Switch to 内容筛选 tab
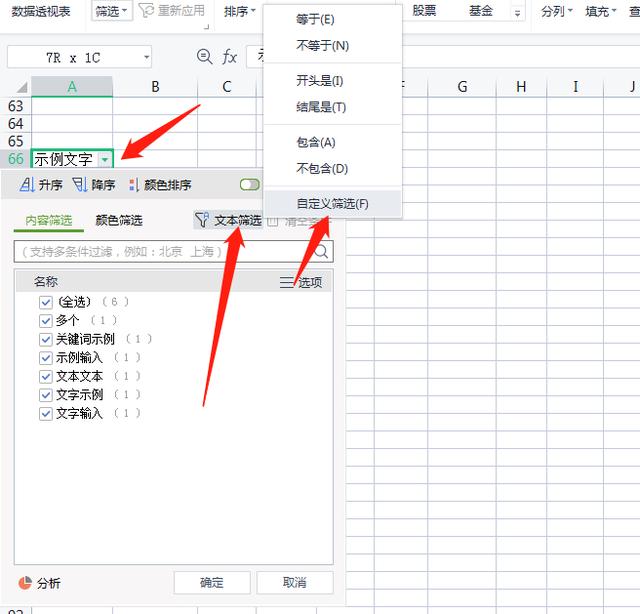Screen dimensions: 640x614 point(49,220)
